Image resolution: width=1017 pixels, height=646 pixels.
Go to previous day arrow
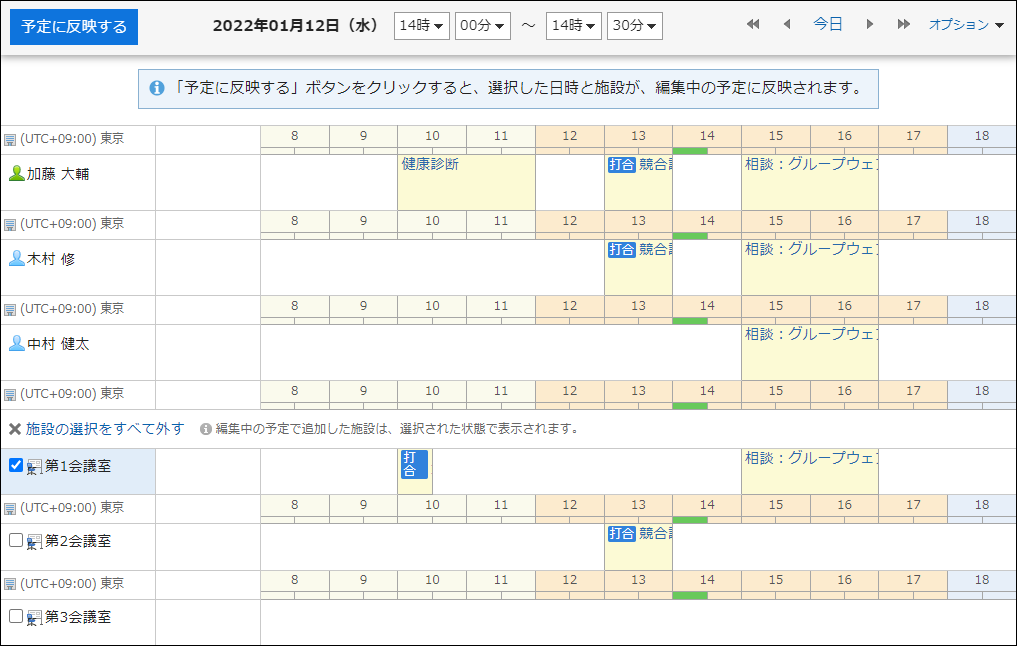(x=787, y=24)
